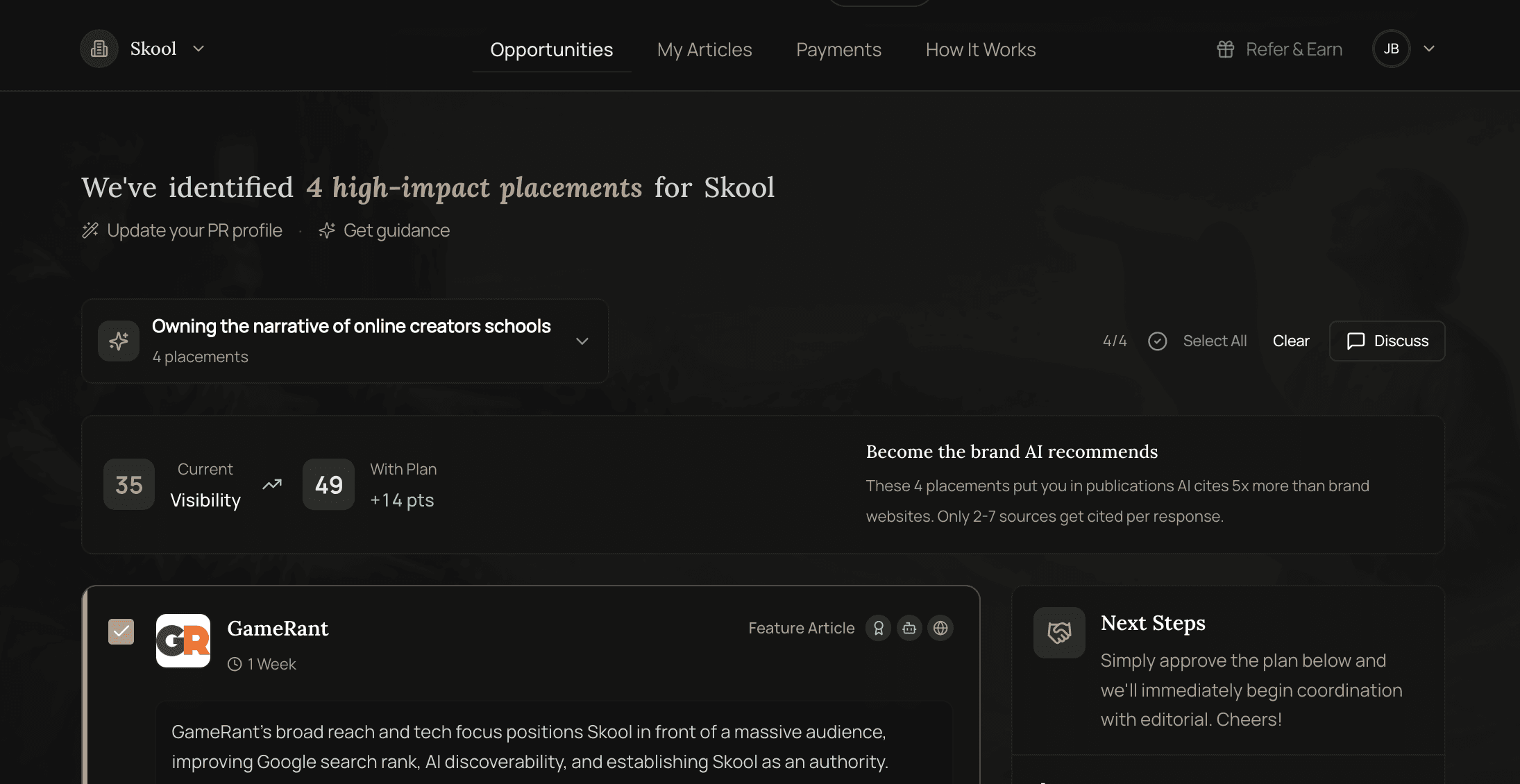Image resolution: width=1520 pixels, height=784 pixels.
Task: Open the Payments tab
Action: point(838,50)
